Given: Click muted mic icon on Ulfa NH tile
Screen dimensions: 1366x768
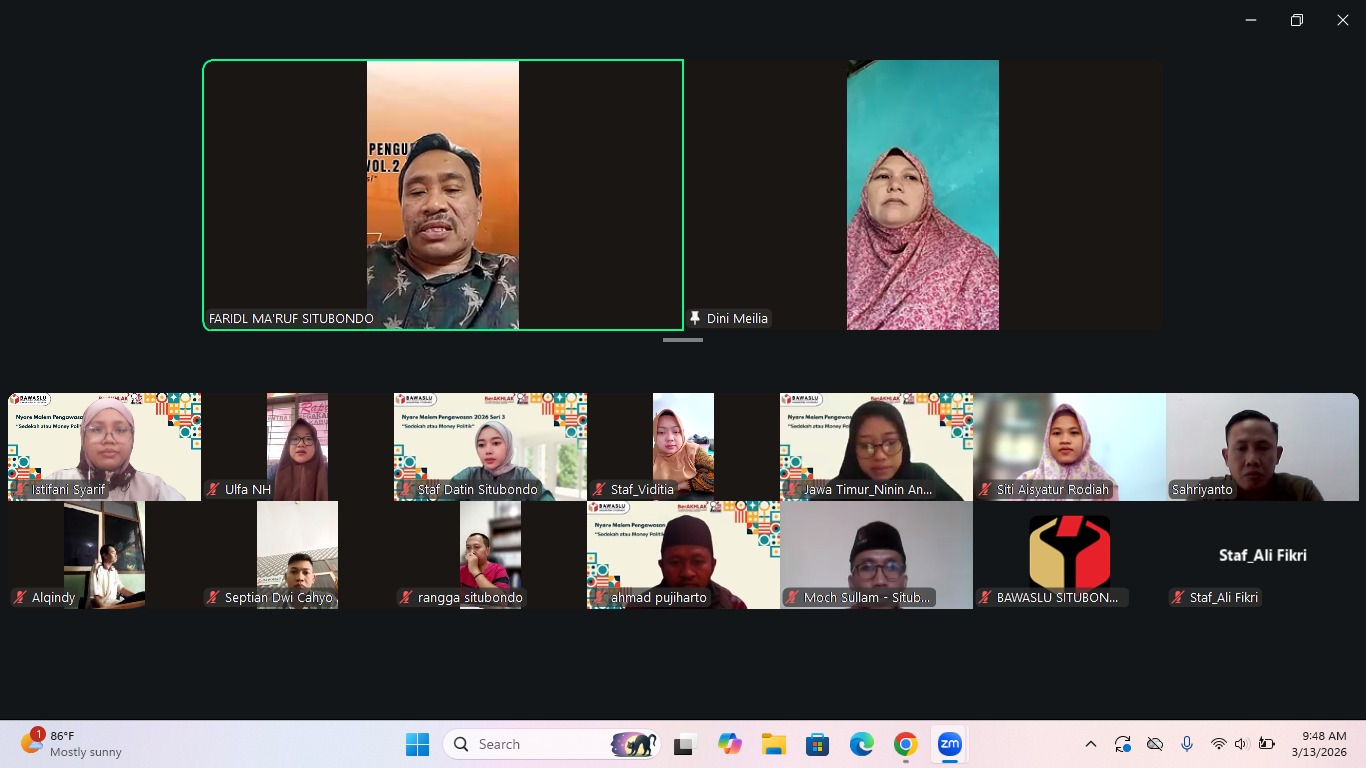Looking at the screenshot, I should [213, 490].
